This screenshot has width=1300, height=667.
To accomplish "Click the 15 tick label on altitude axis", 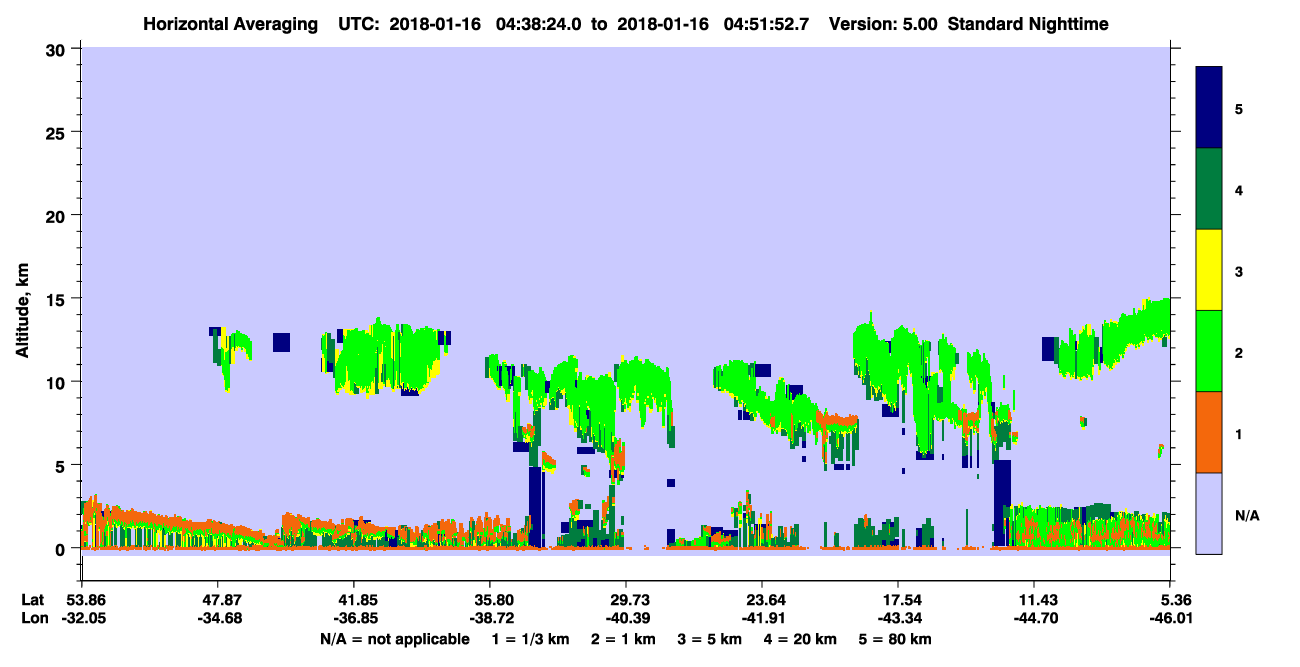I will [x=57, y=299].
